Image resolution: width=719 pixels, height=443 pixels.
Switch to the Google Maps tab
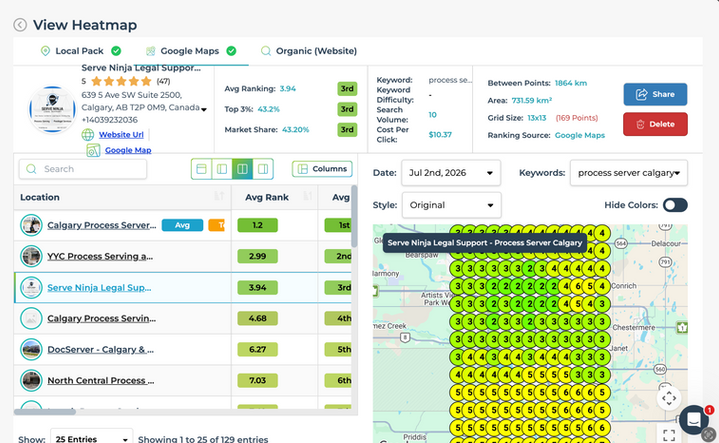point(191,51)
